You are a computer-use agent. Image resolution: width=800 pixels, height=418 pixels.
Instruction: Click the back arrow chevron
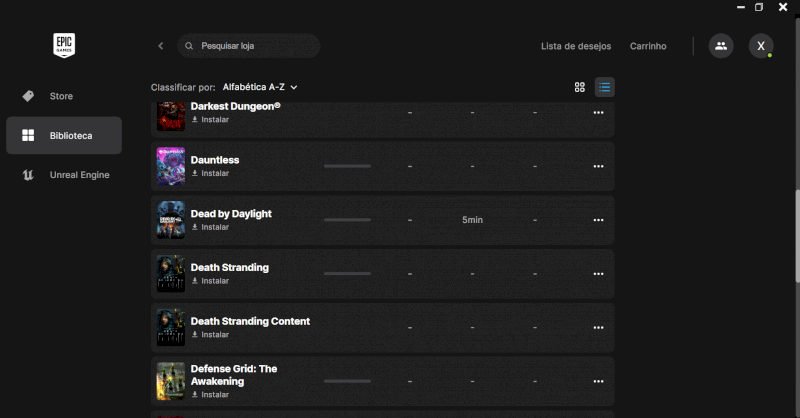coord(160,46)
